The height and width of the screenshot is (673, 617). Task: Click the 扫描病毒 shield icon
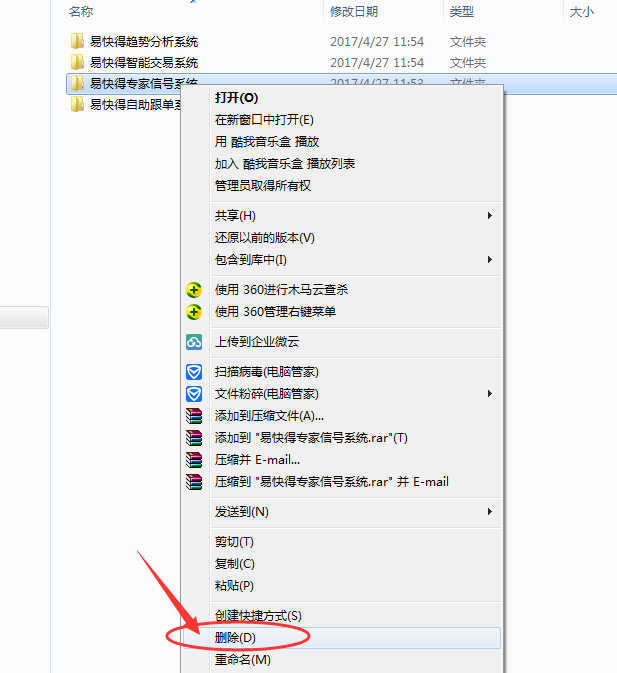coord(194,372)
